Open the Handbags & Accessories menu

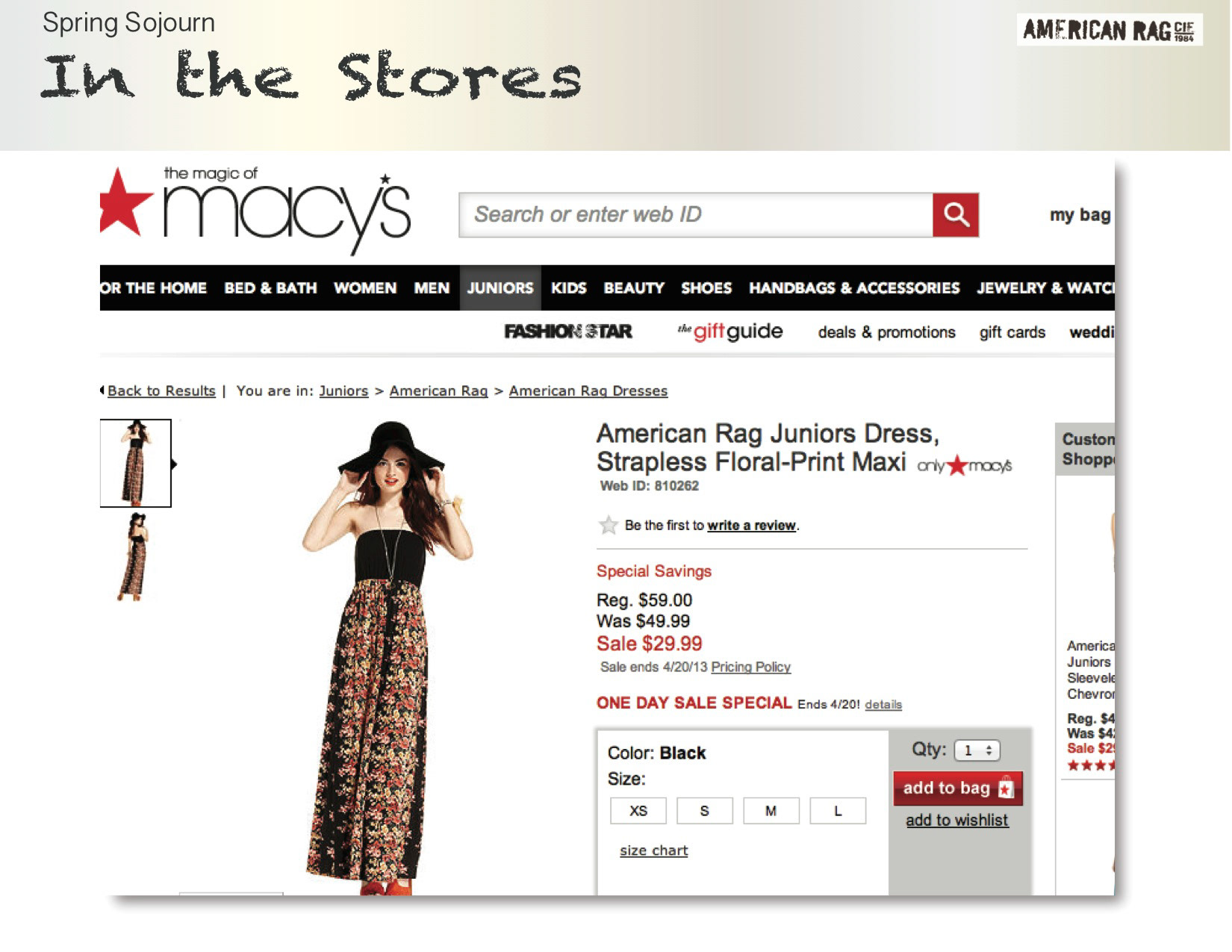click(854, 288)
